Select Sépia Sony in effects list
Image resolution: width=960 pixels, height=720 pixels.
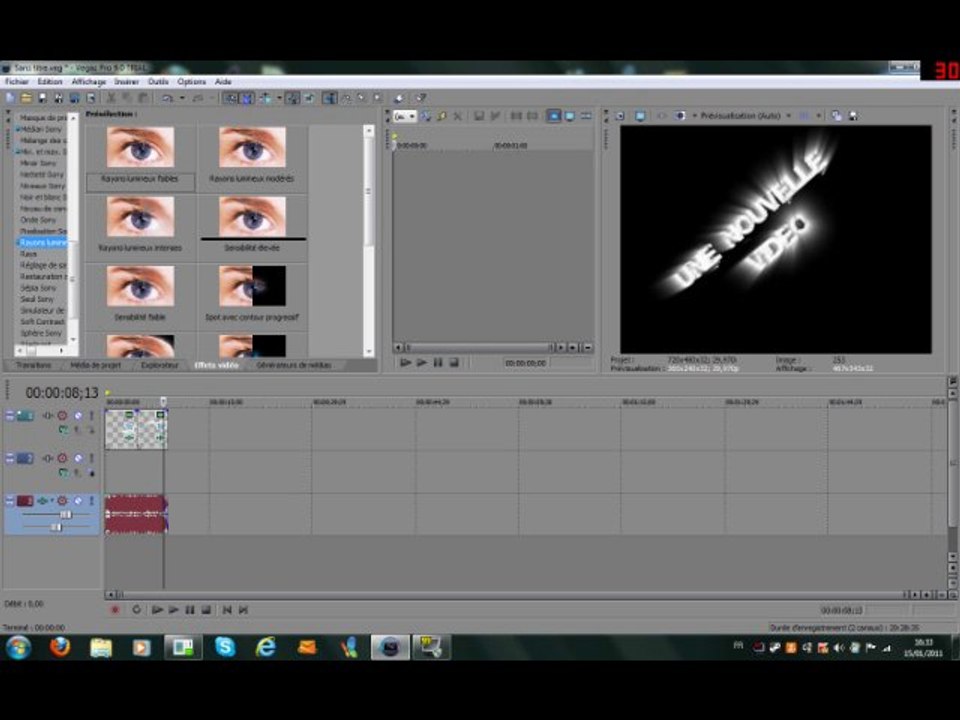[38, 288]
